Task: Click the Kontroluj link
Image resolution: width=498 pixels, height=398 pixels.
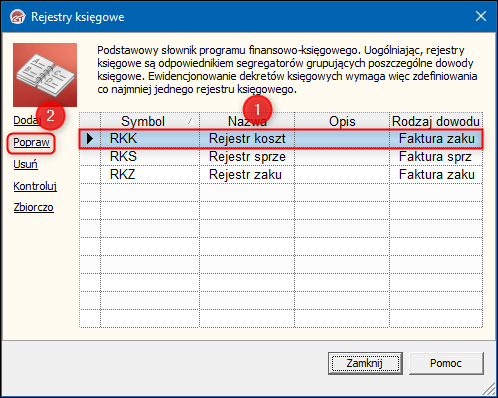Action: [x=35, y=186]
